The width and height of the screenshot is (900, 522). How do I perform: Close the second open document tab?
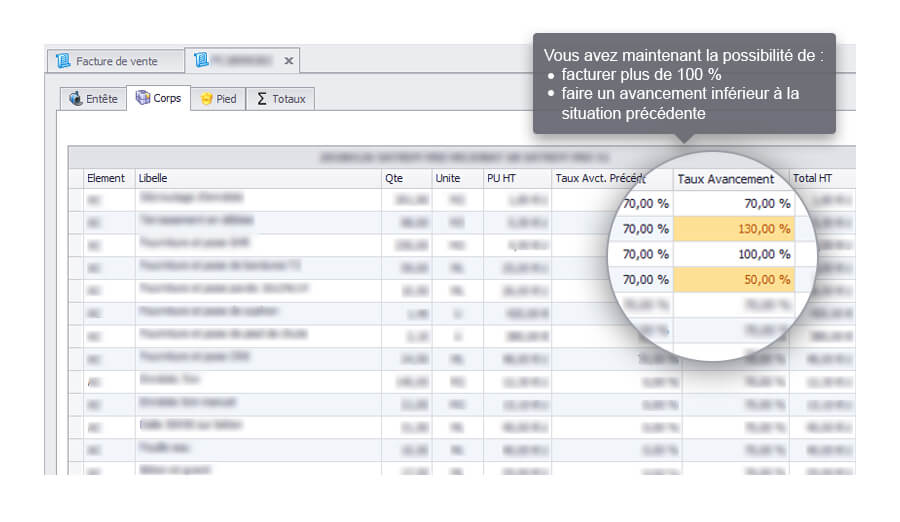pyautogui.click(x=289, y=61)
